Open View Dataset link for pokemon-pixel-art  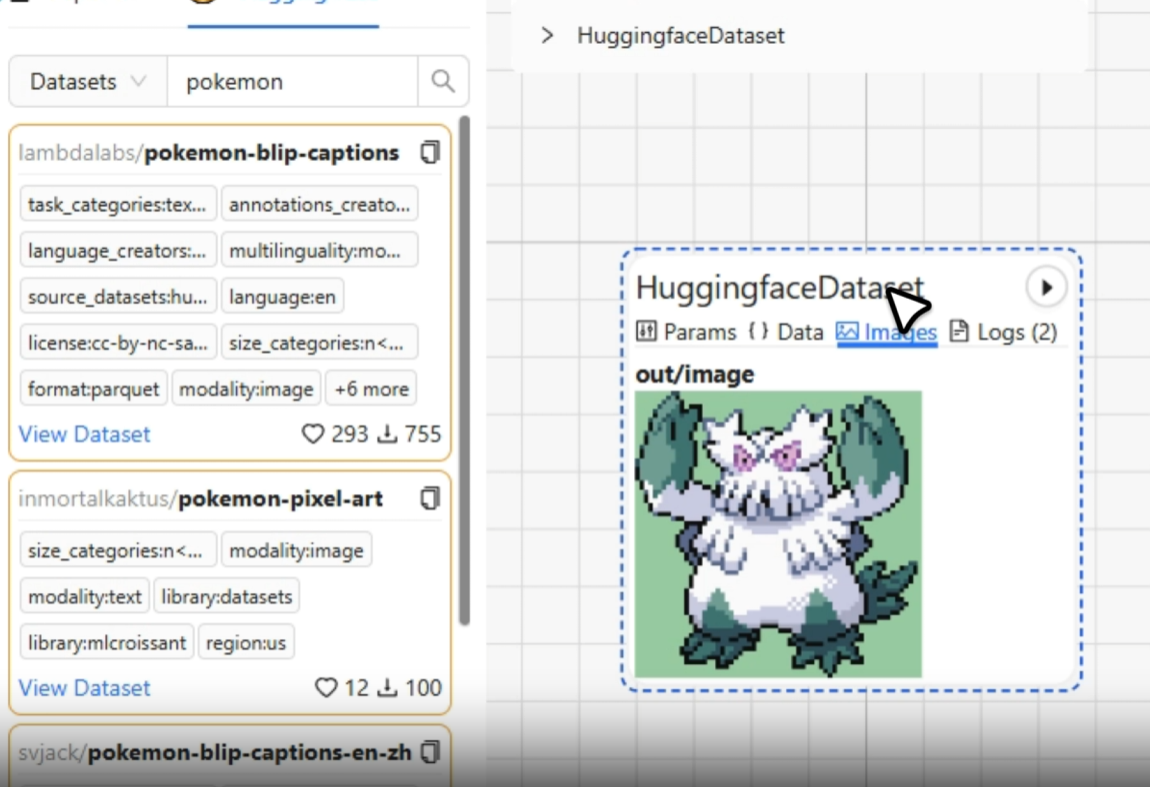click(x=84, y=688)
